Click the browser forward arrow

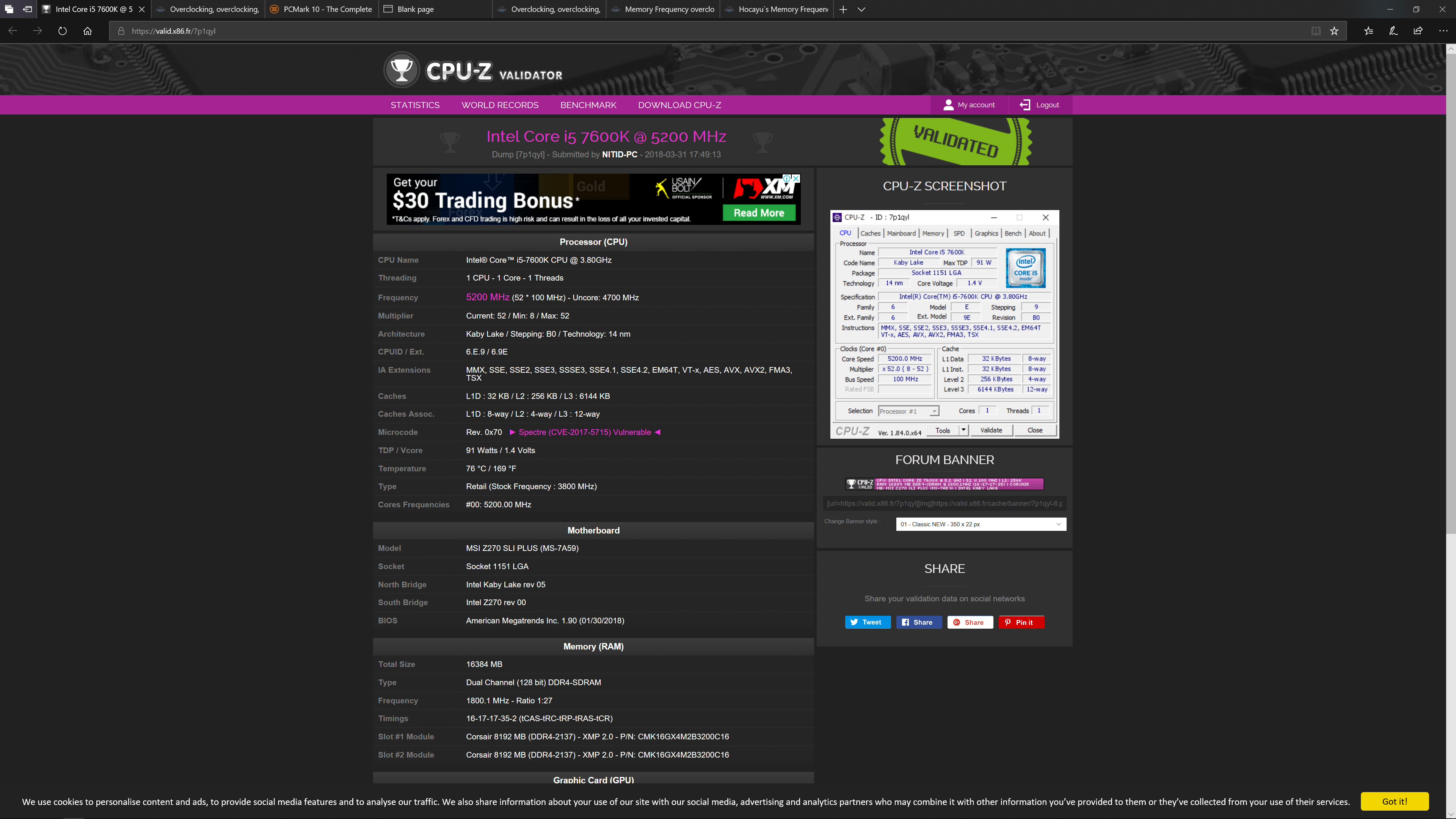(x=37, y=31)
